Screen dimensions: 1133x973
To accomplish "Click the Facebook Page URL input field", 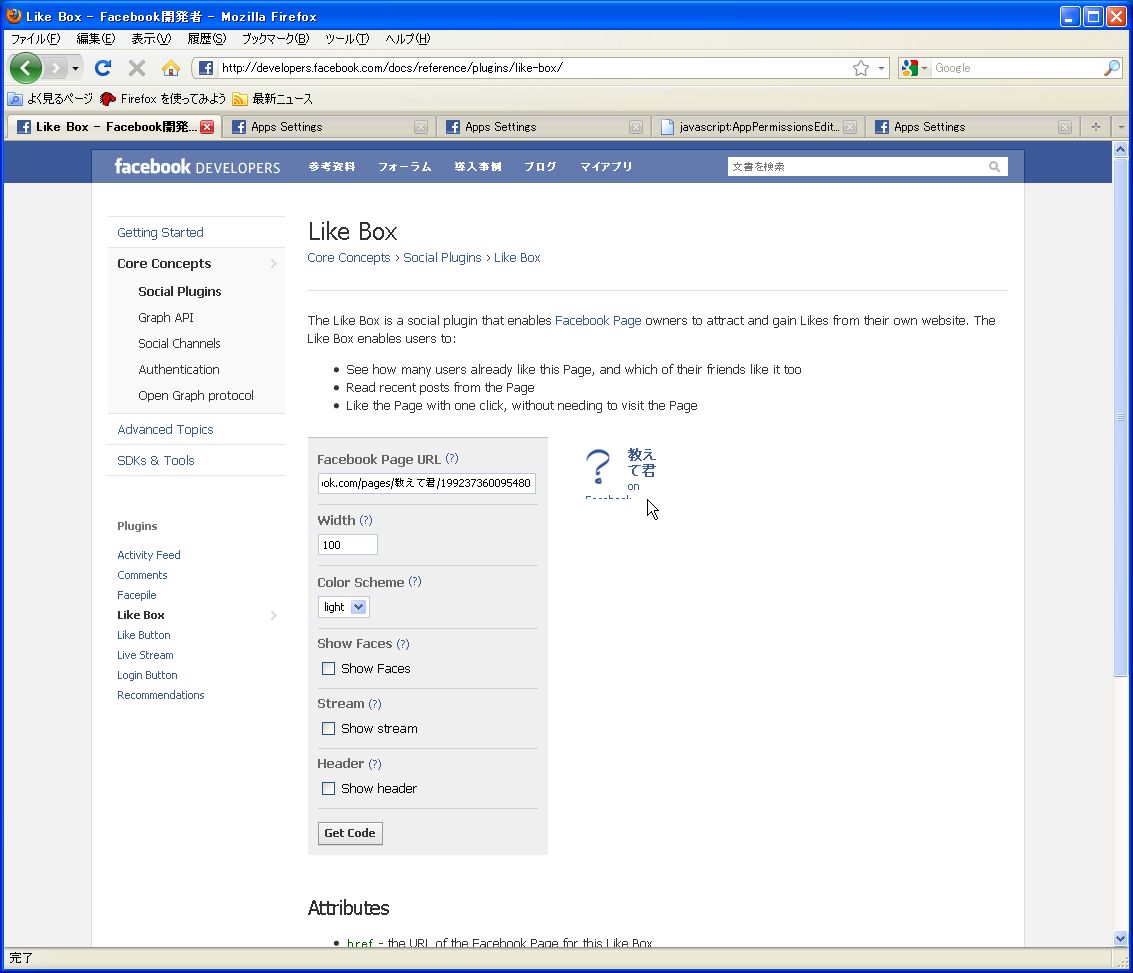I will coord(426,483).
